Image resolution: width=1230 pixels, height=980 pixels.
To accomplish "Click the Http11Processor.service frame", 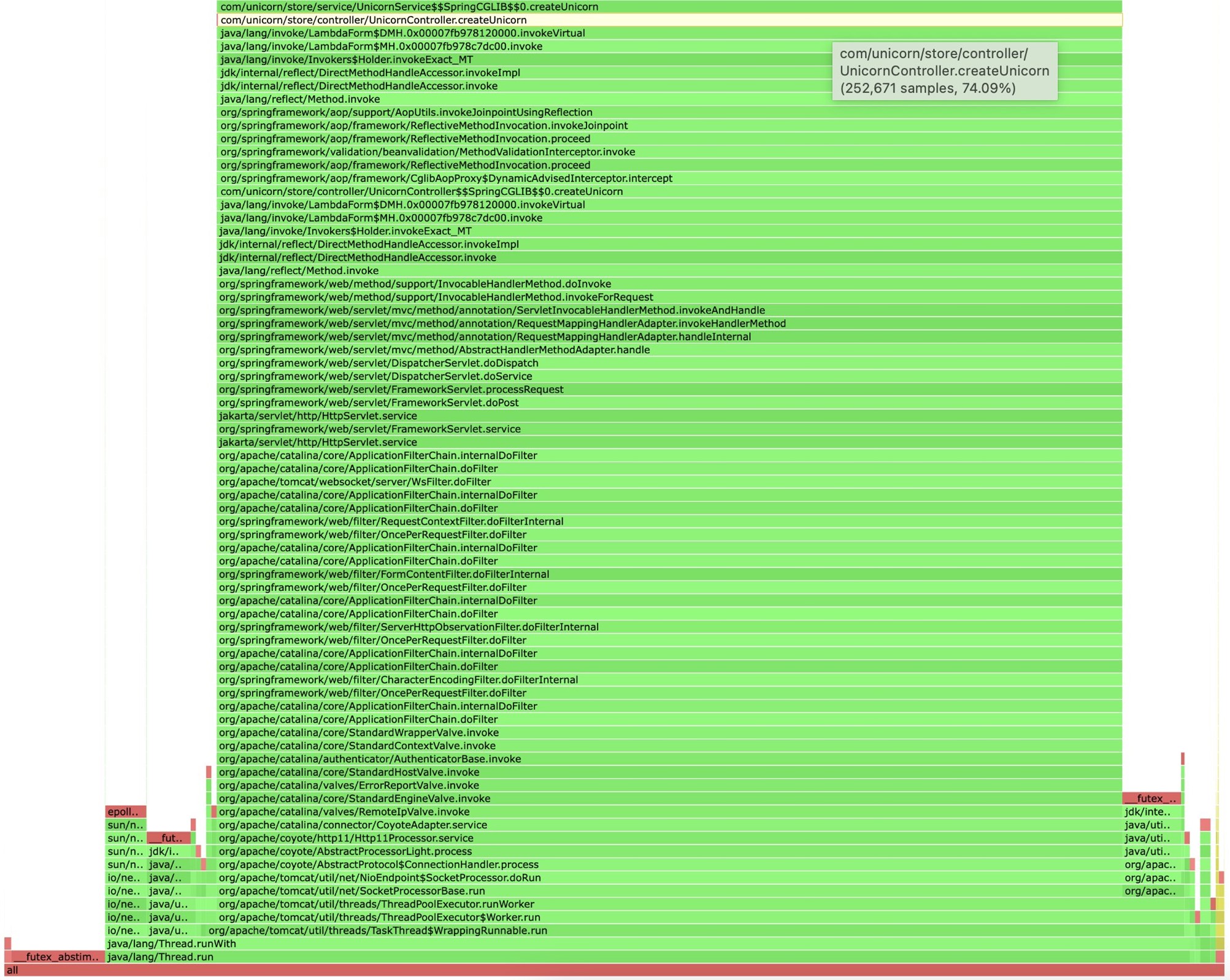I will (669, 838).
